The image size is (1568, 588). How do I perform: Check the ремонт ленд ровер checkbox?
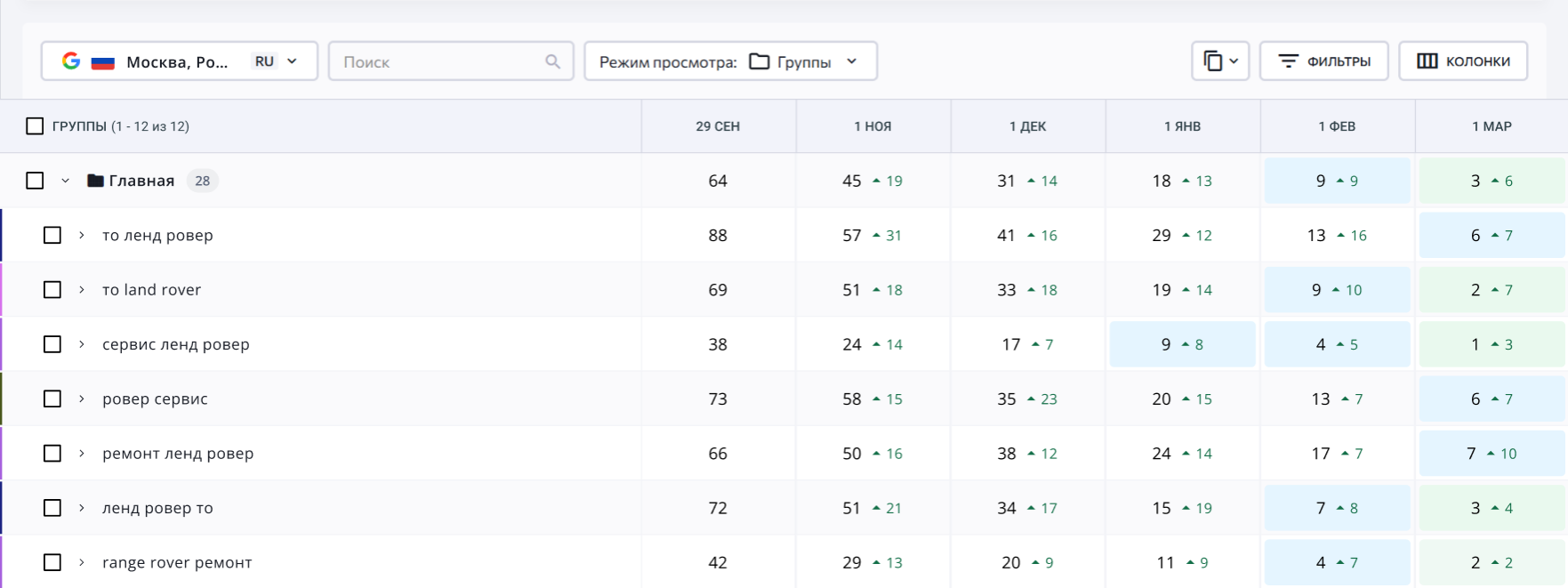52,454
